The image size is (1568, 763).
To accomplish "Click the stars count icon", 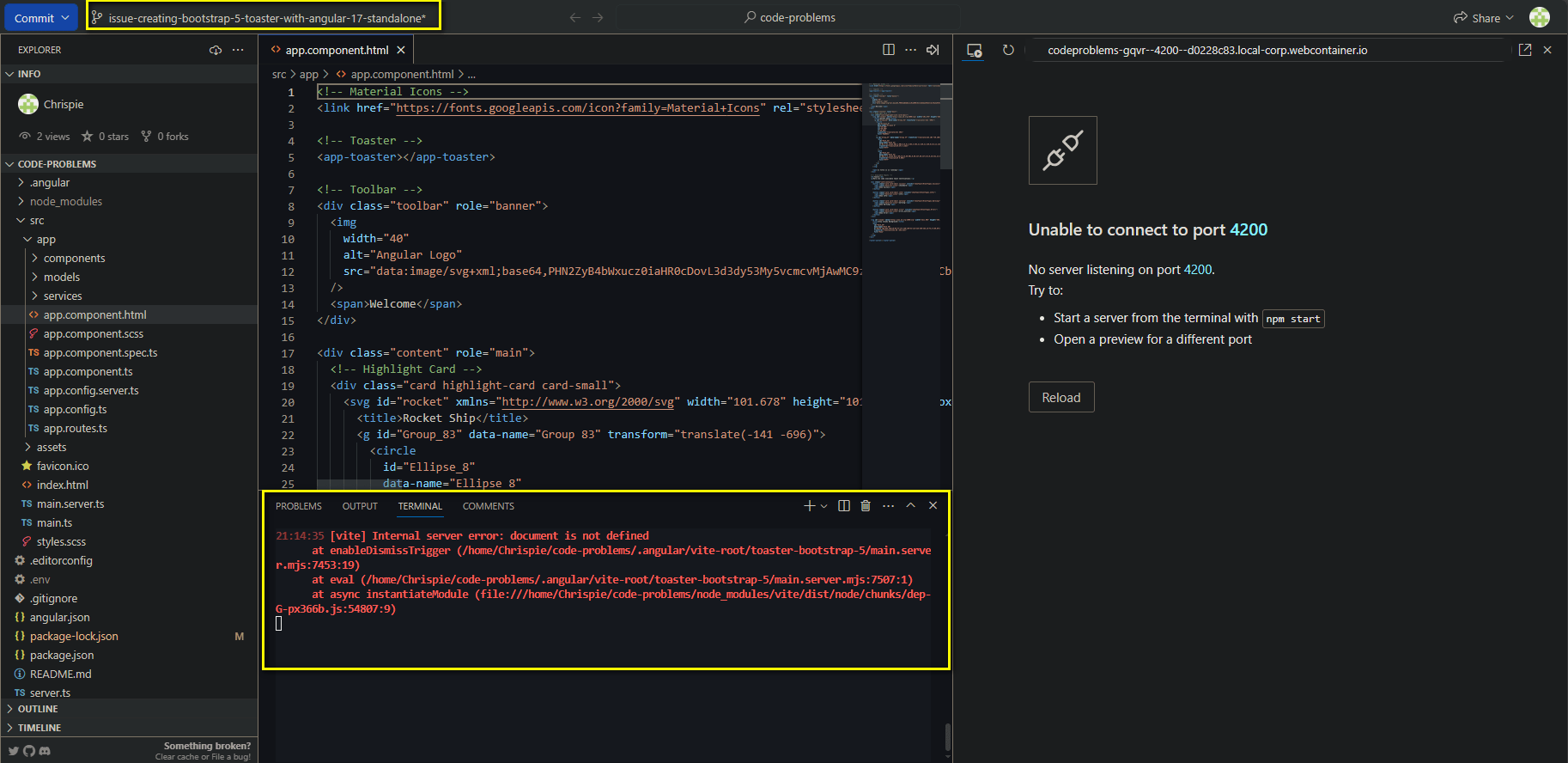I will coord(87,136).
